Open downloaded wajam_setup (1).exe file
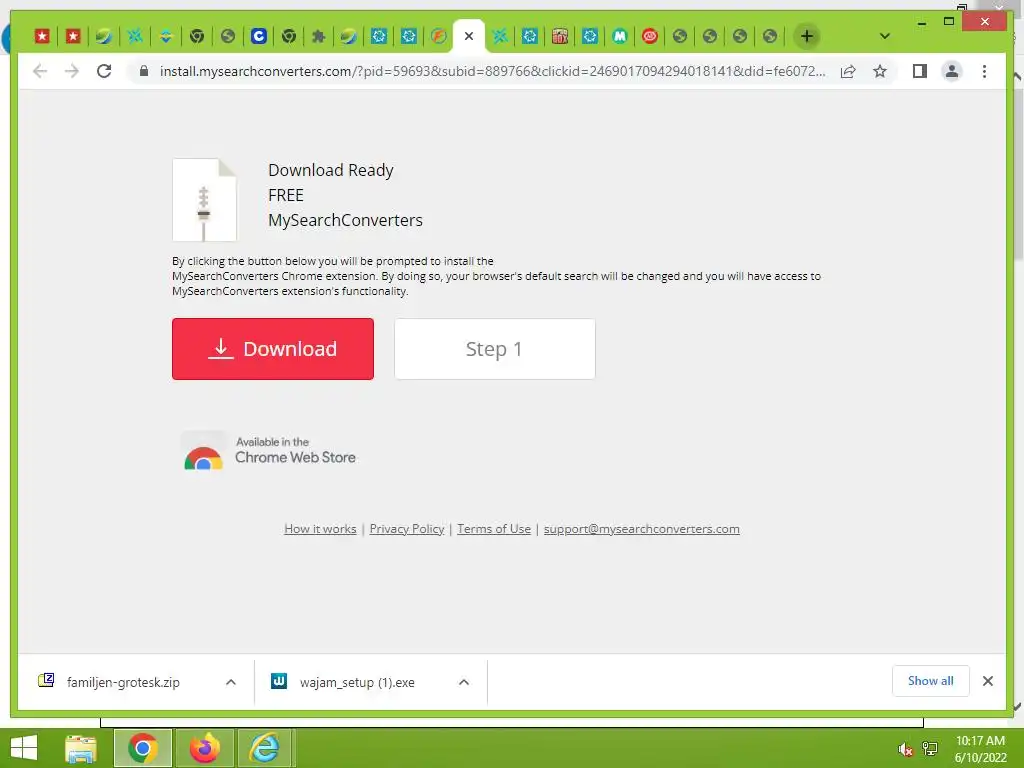 [x=356, y=682]
